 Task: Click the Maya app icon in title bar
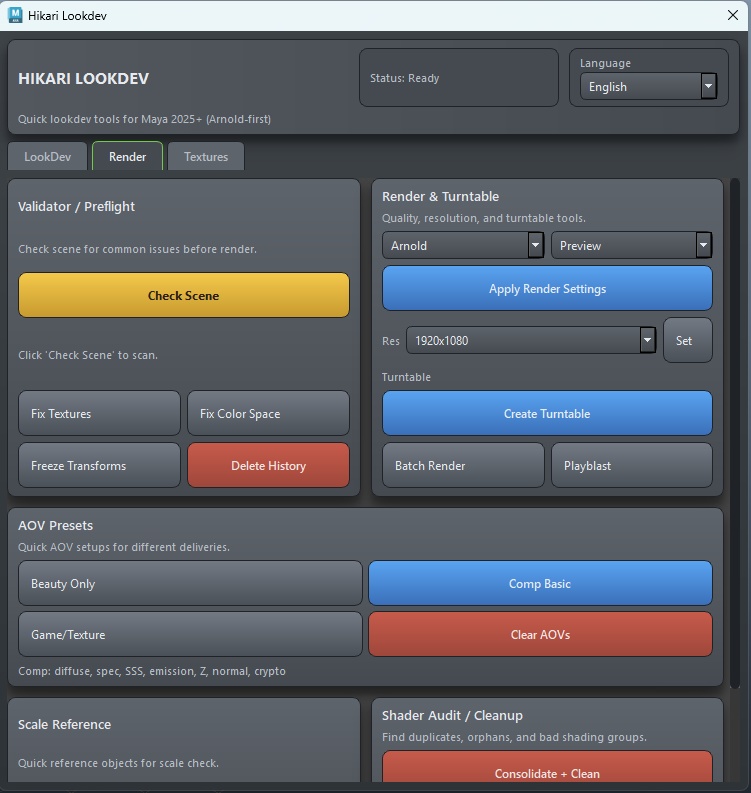coord(15,15)
